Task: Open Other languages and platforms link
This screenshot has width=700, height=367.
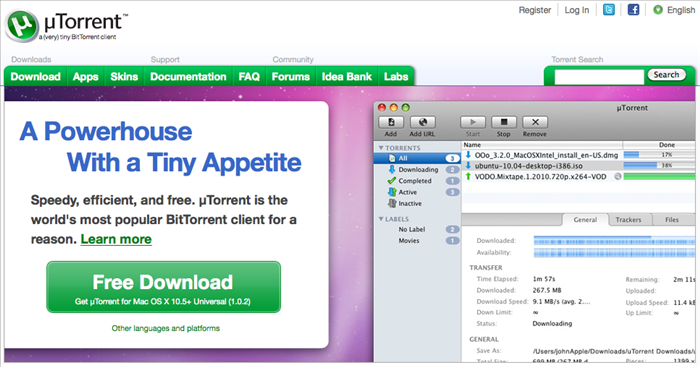Action: click(x=166, y=328)
